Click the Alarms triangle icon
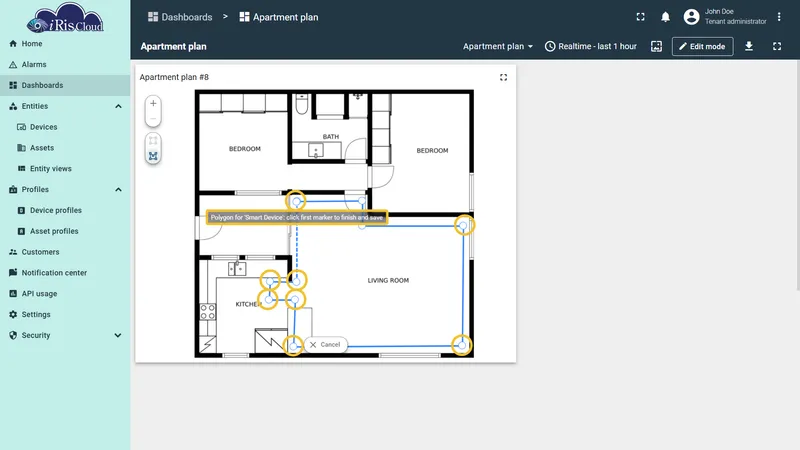 (13, 65)
